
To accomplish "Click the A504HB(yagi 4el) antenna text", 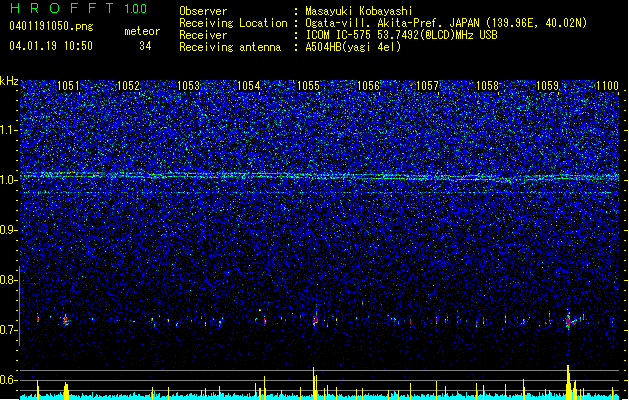I will tap(353, 47).
